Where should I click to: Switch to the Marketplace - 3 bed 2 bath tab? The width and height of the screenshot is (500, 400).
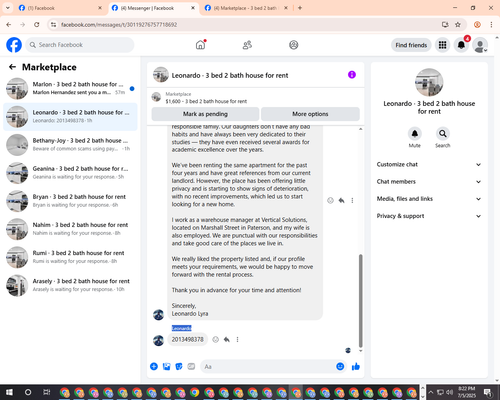[x=245, y=8]
